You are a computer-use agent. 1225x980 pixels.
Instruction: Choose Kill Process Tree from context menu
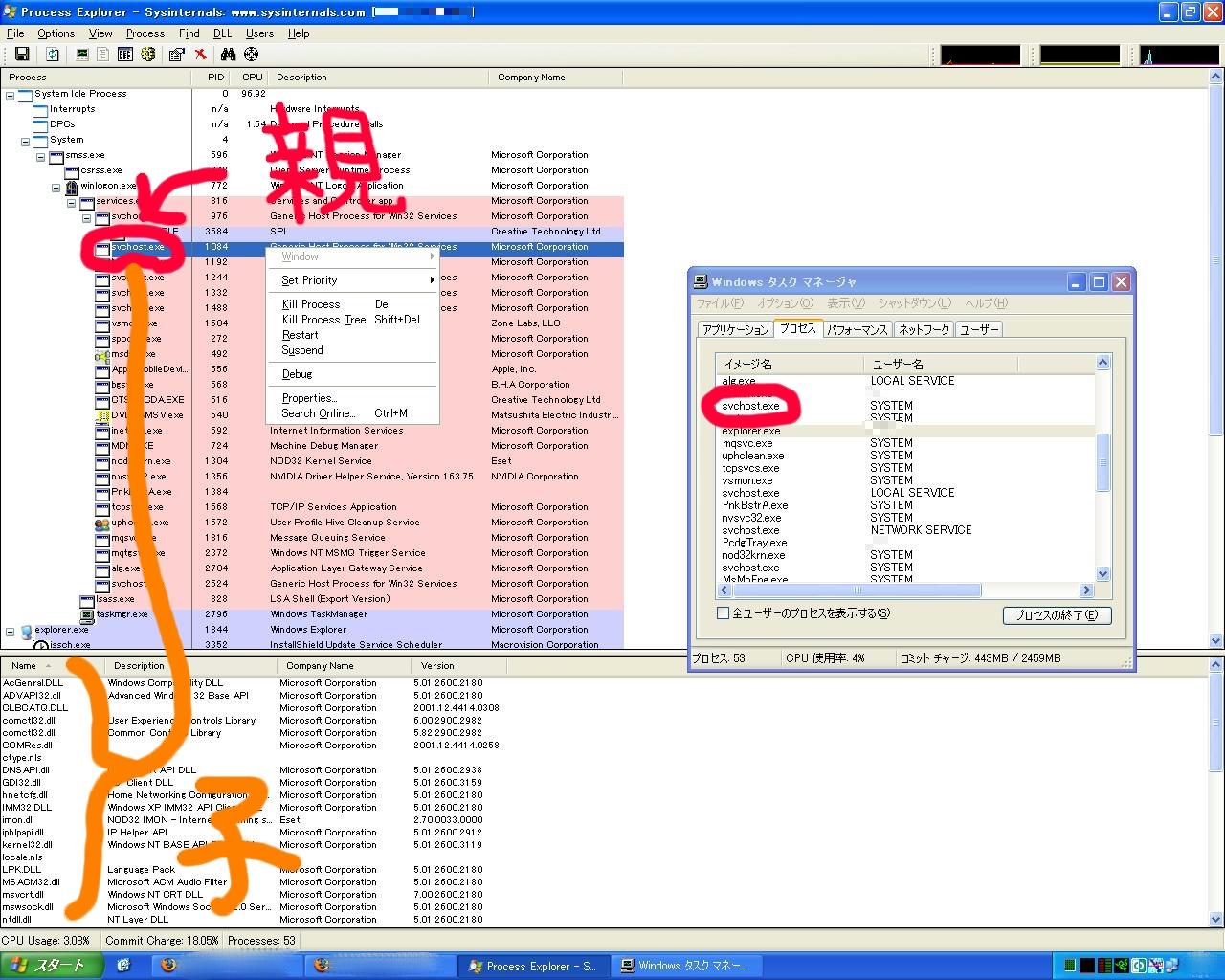[x=352, y=320]
